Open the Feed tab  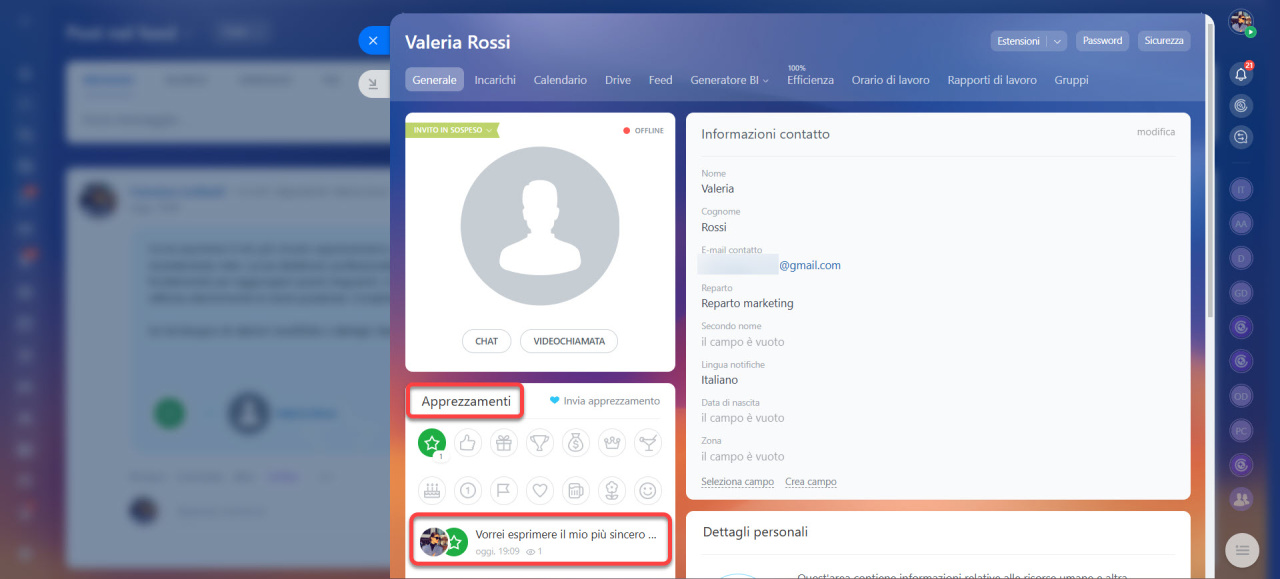click(660, 80)
